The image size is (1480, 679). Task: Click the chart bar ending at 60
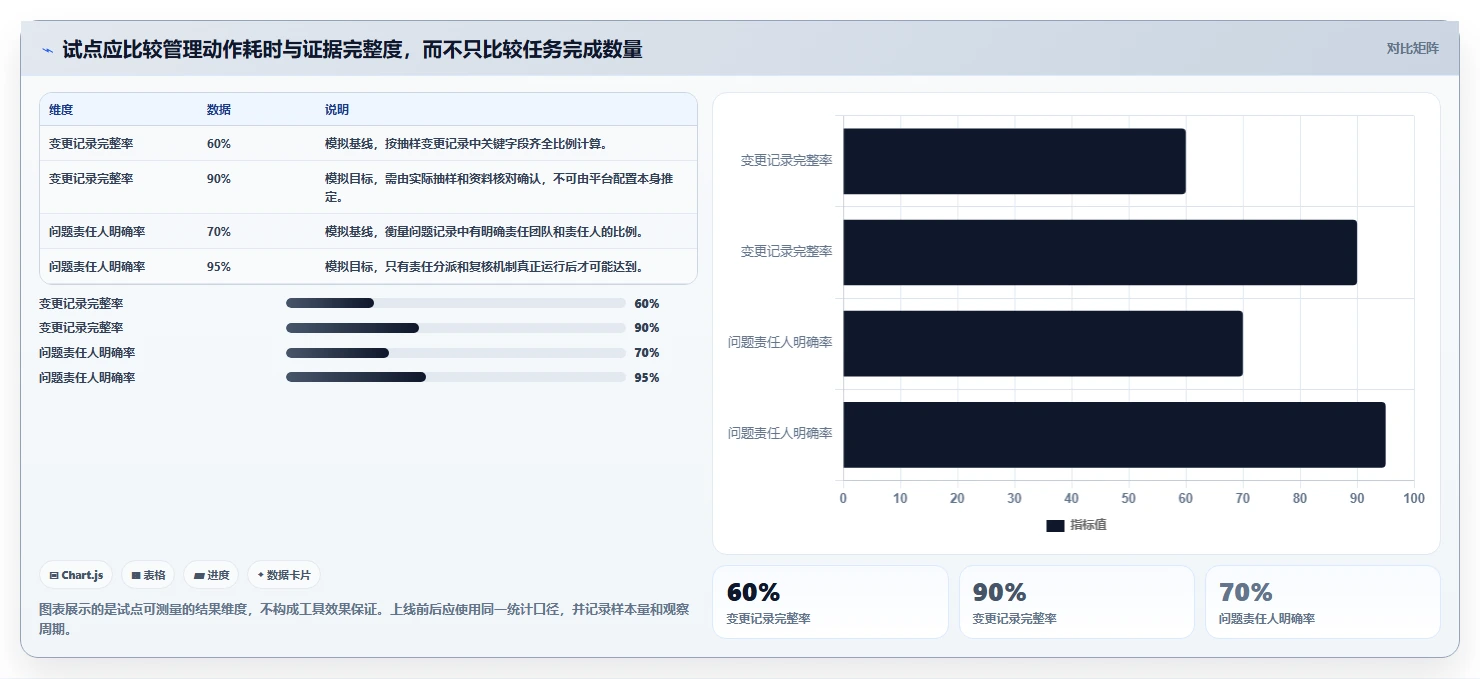pyautogui.click(x=1014, y=161)
